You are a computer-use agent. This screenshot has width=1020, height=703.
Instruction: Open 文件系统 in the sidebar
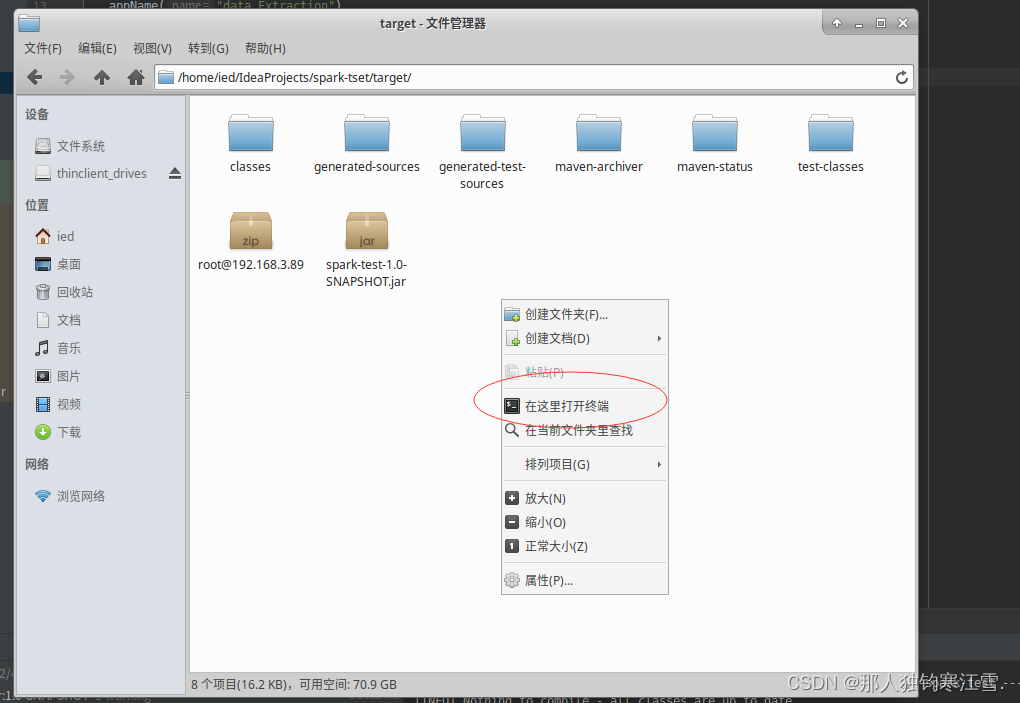(x=70, y=146)
